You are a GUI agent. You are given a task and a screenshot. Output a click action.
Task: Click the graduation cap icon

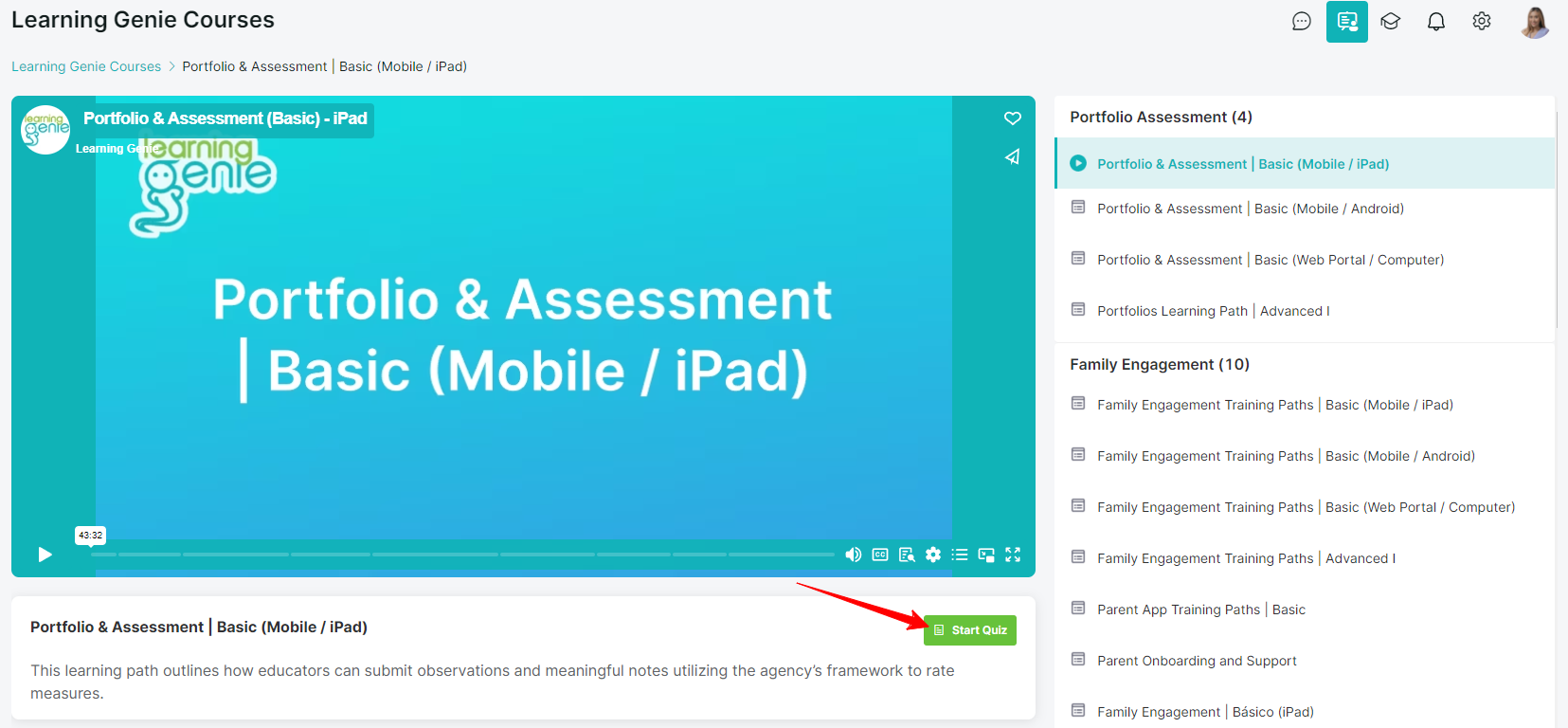[1390, 21]
